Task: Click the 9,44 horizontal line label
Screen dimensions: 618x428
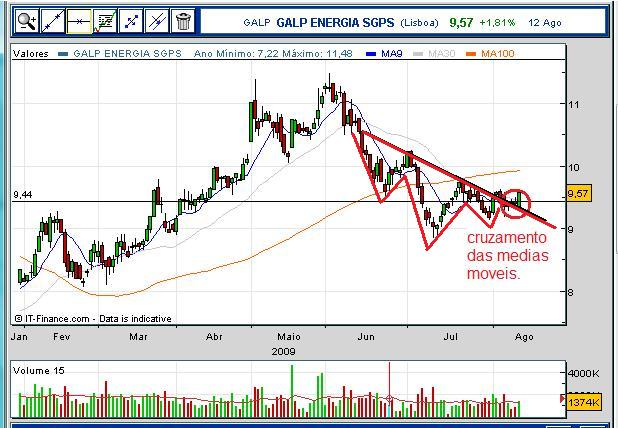Action: coord(23,195)
